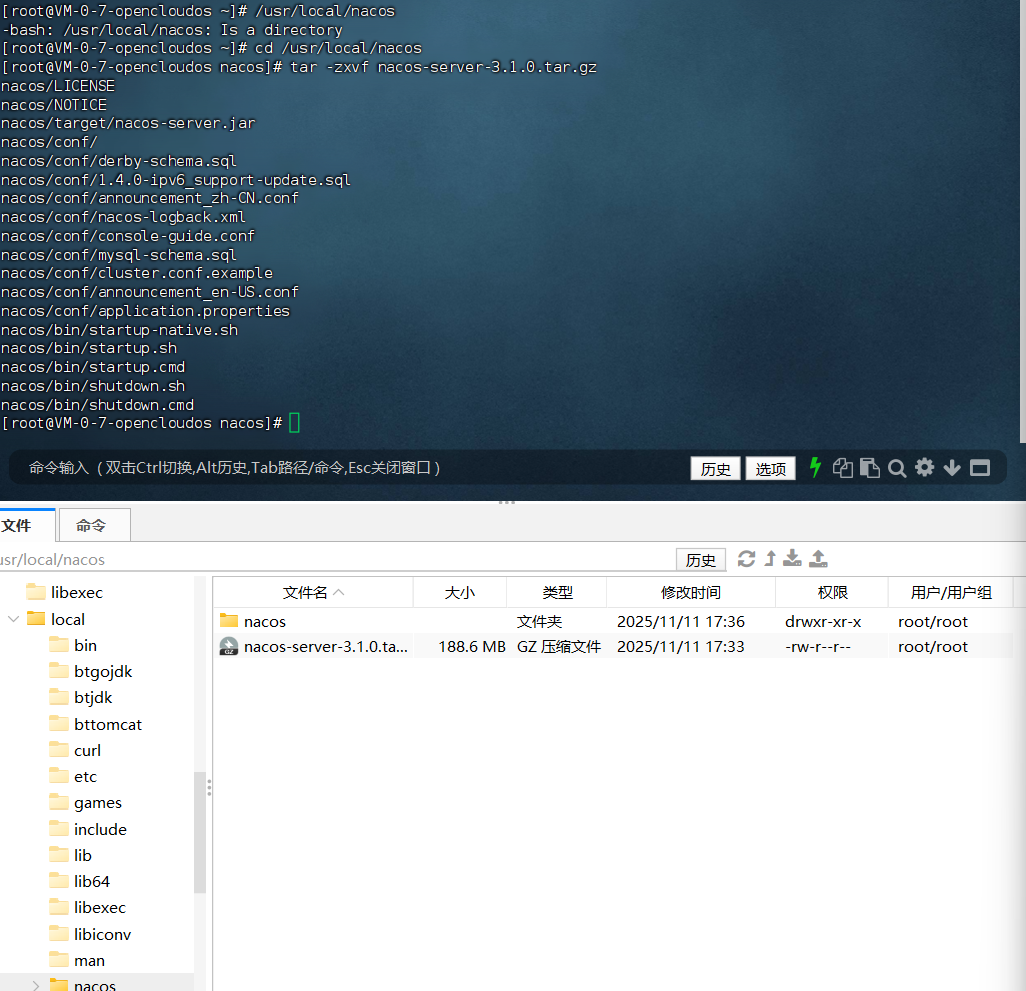Switch to the 文件 tab
Screen dimensions: 1026x991
click(17, 525)
